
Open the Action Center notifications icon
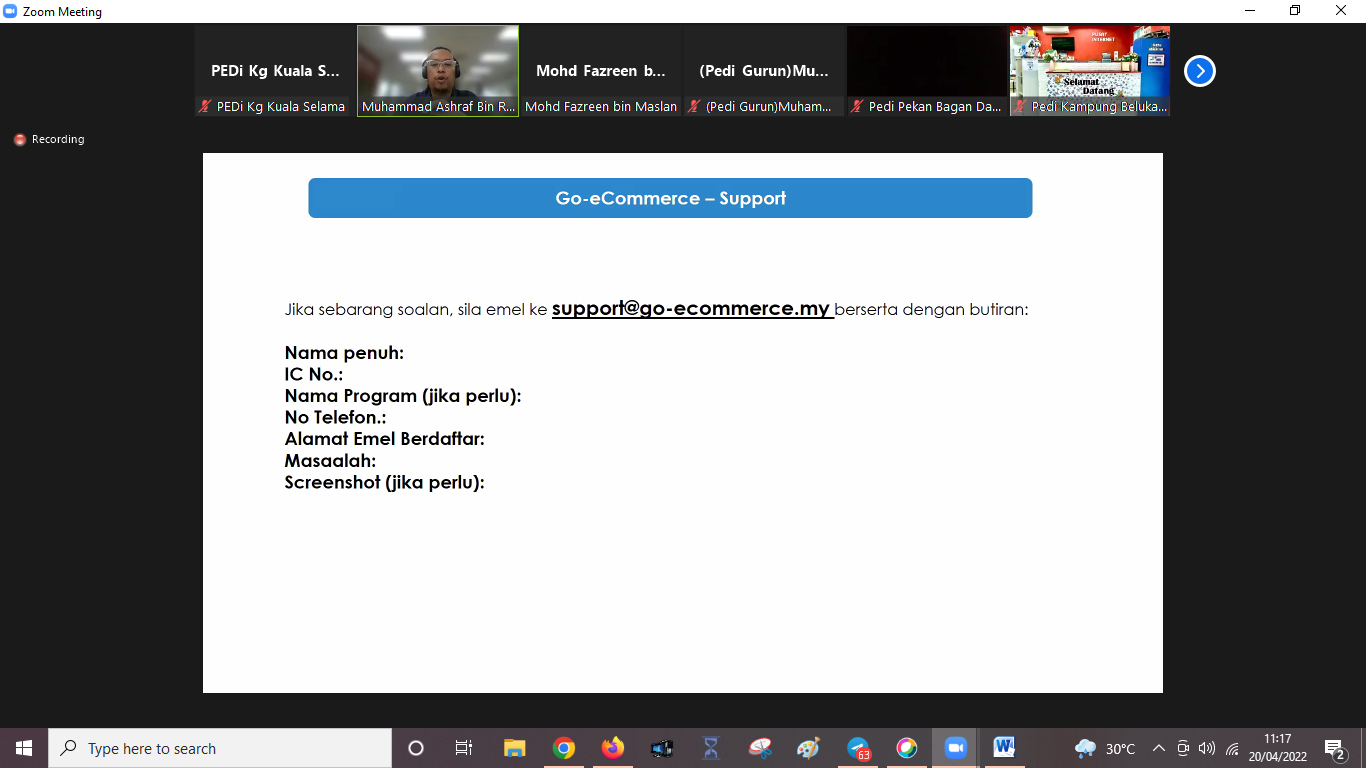[1334, 749]
